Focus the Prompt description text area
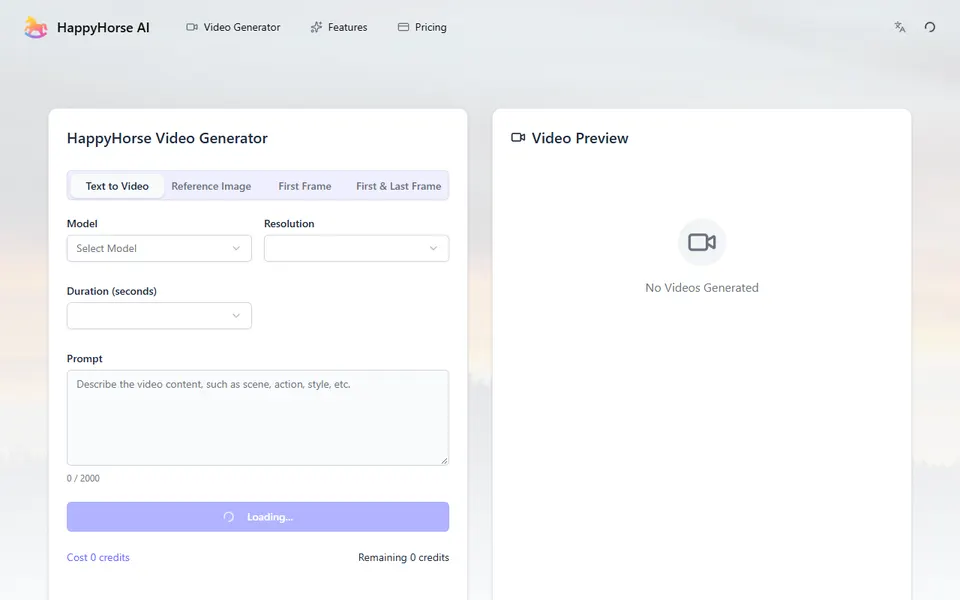The height and width of the screenshot is (600, 960). [258, 418]
